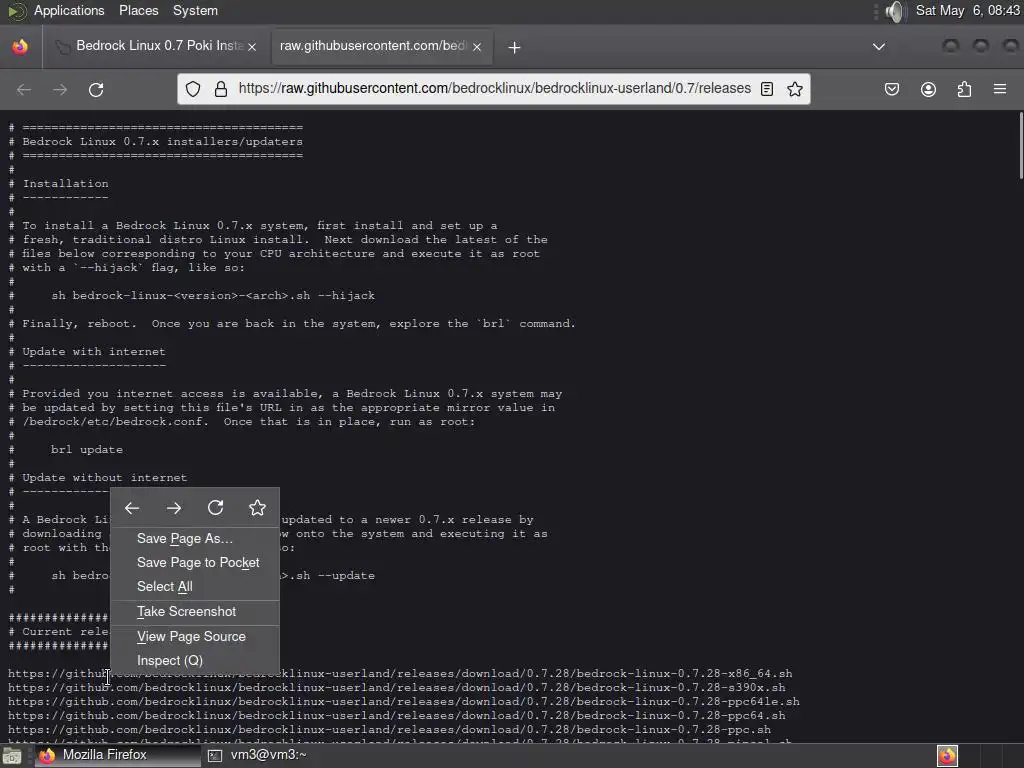Click the page vertical scrollbar
Viewport: 1024px width, 768px height.
pyautogui.click(x=1021, y=145)
